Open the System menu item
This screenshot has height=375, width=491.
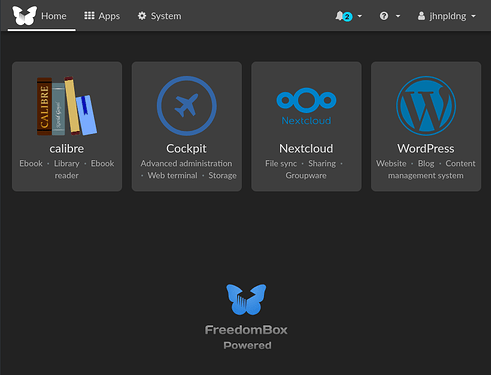159,16
